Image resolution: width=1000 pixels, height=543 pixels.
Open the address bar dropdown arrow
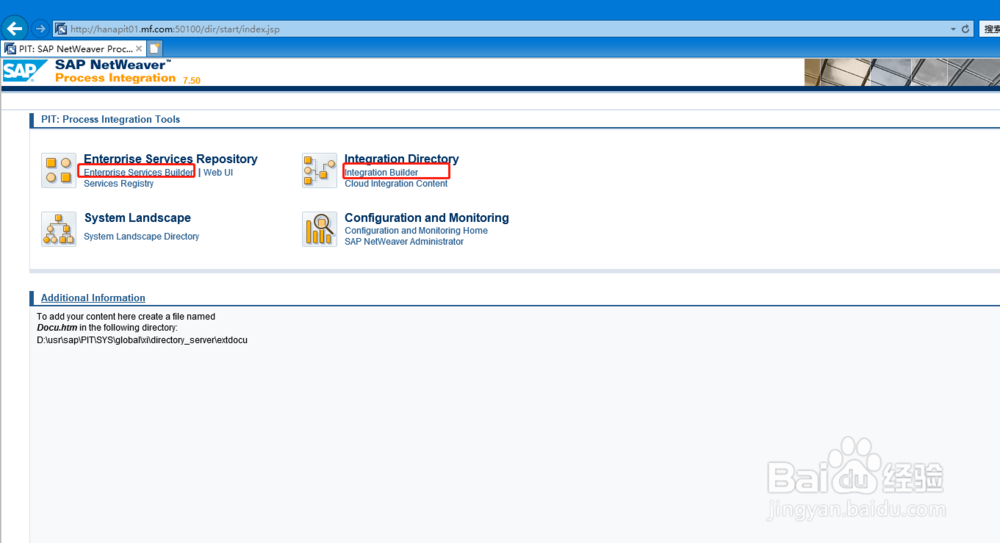click(953, 29)
